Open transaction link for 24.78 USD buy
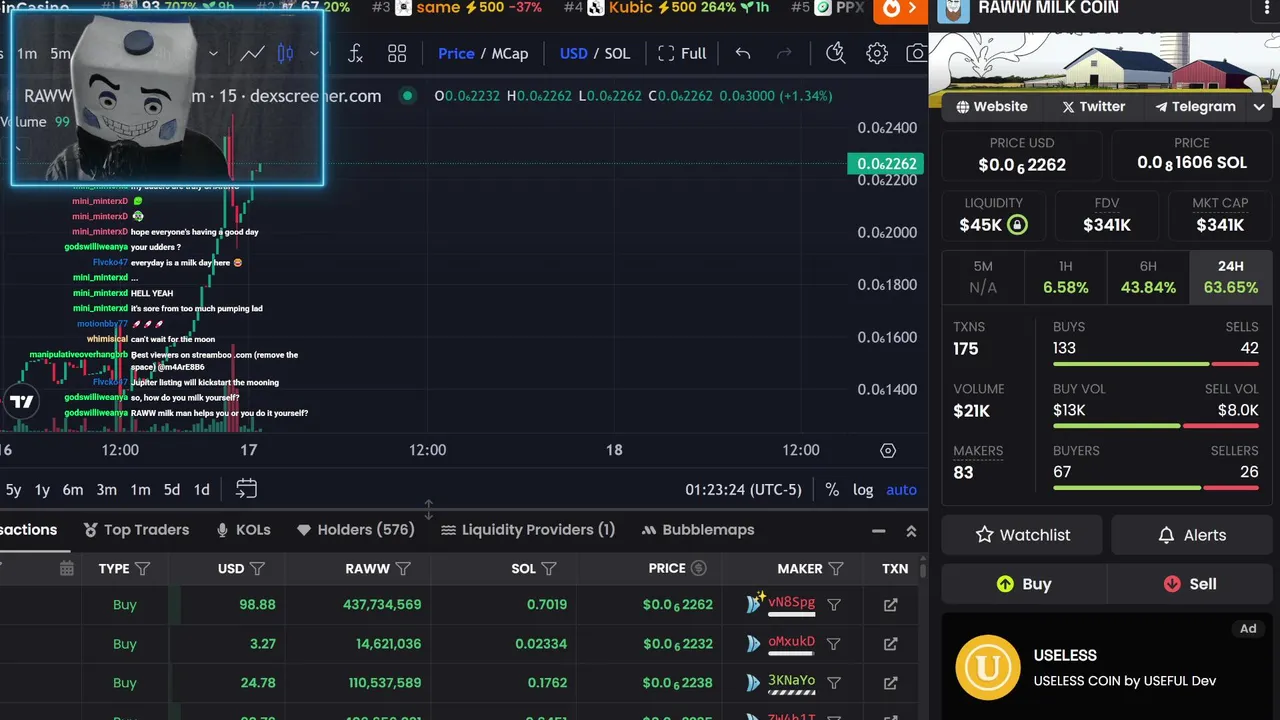The image size is (1280, 720). (891, 683)
